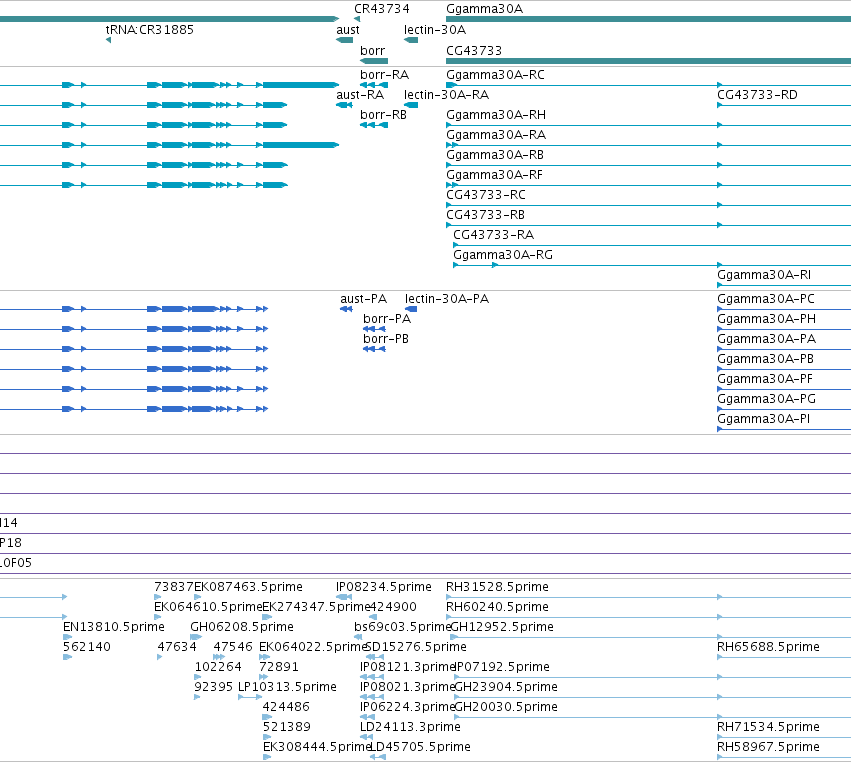The image size is (851, 762).
Task: Click the borr gene label
Action: click(372, 50)
